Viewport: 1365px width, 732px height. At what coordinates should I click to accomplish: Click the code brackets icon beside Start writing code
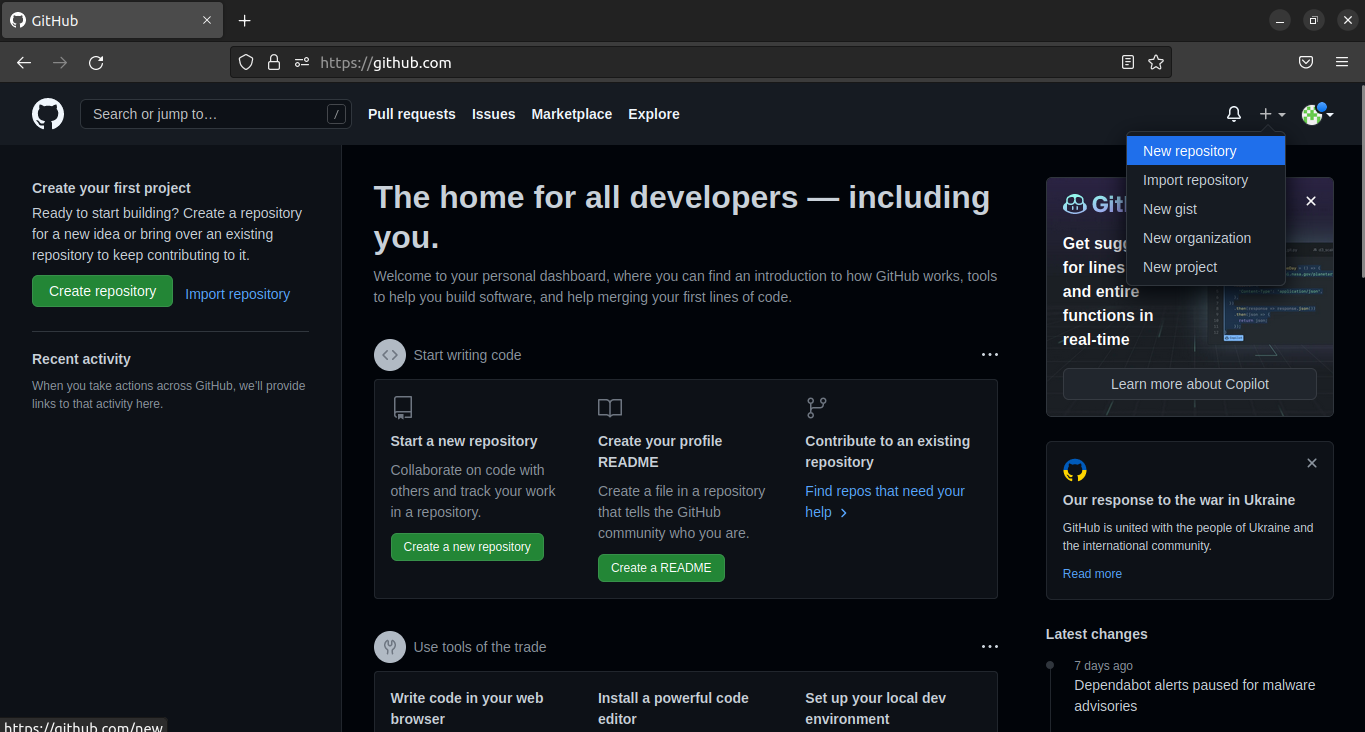[390, 355]
